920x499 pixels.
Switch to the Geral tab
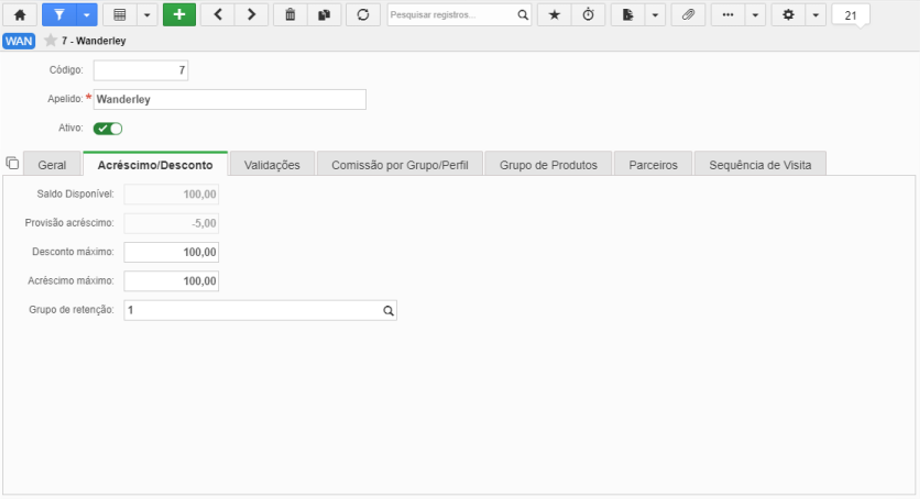[x=52, y=165]
